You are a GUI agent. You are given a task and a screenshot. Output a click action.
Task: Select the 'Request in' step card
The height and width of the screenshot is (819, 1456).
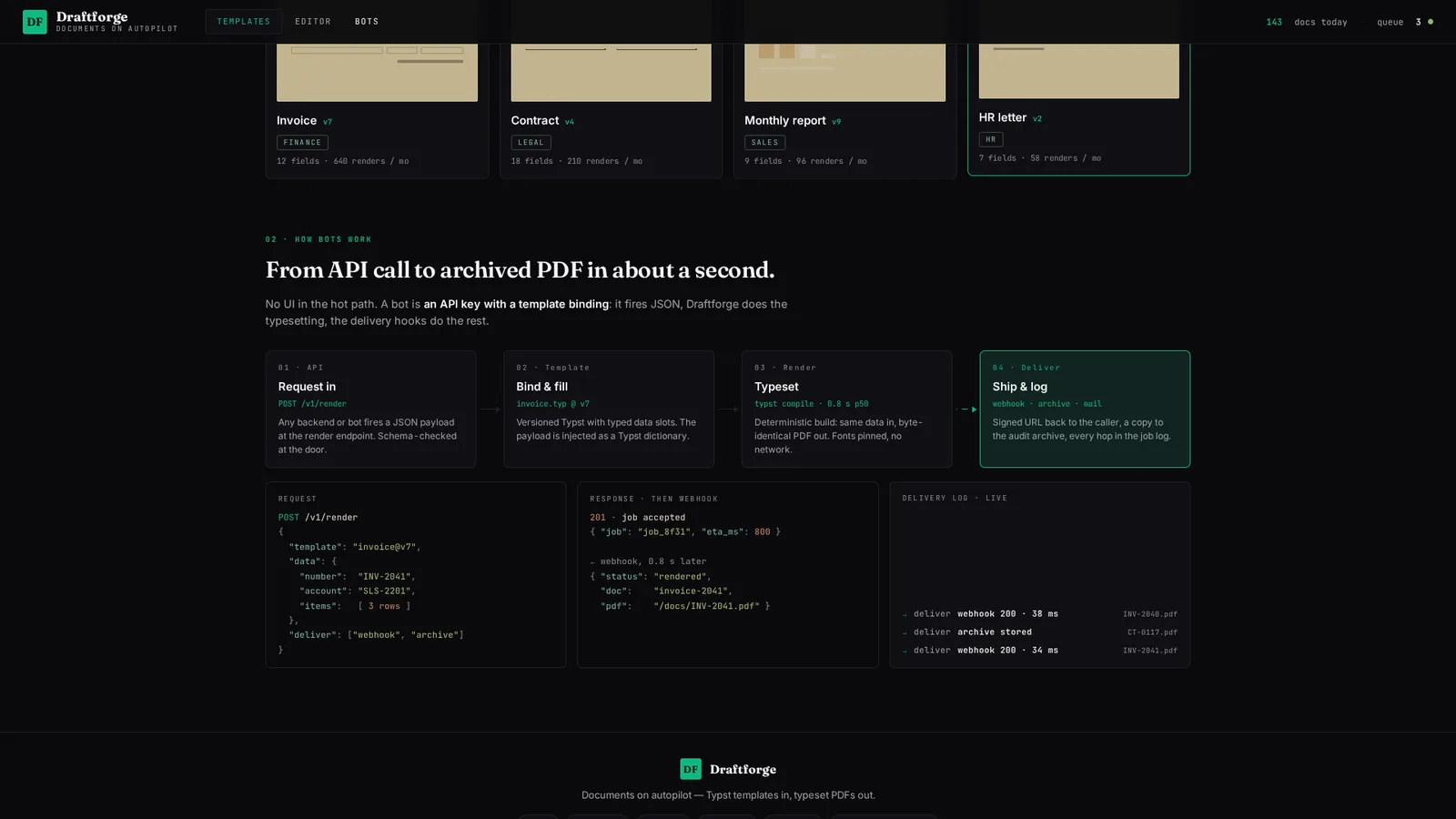click(x=370, y=409)
